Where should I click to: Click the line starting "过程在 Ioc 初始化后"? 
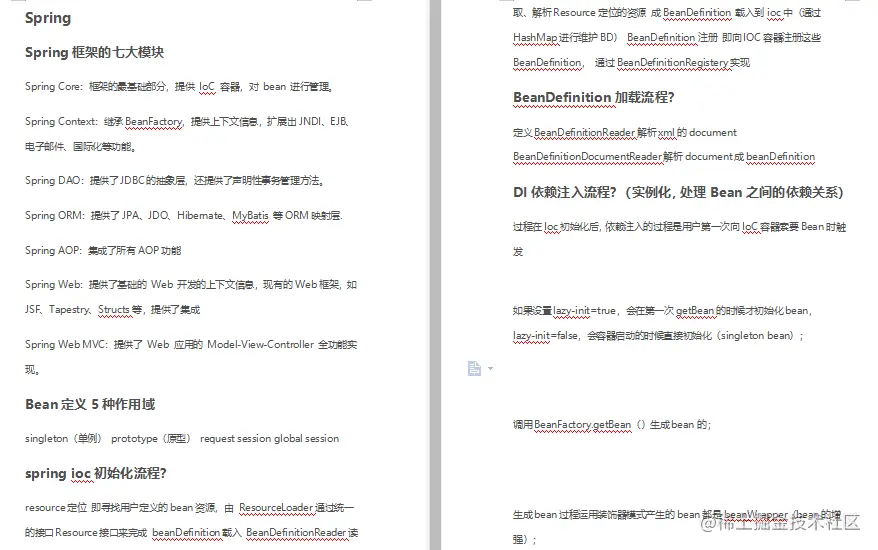click(679, 227)
